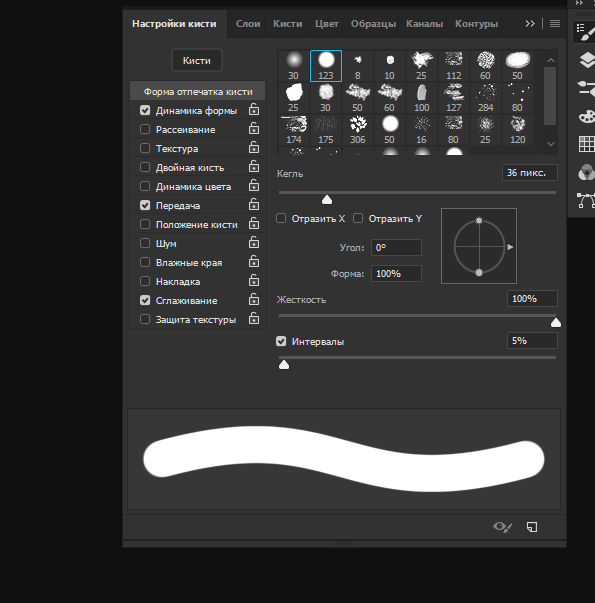
Task: Switch to the Каналы tab
Action: coord(425,24)
